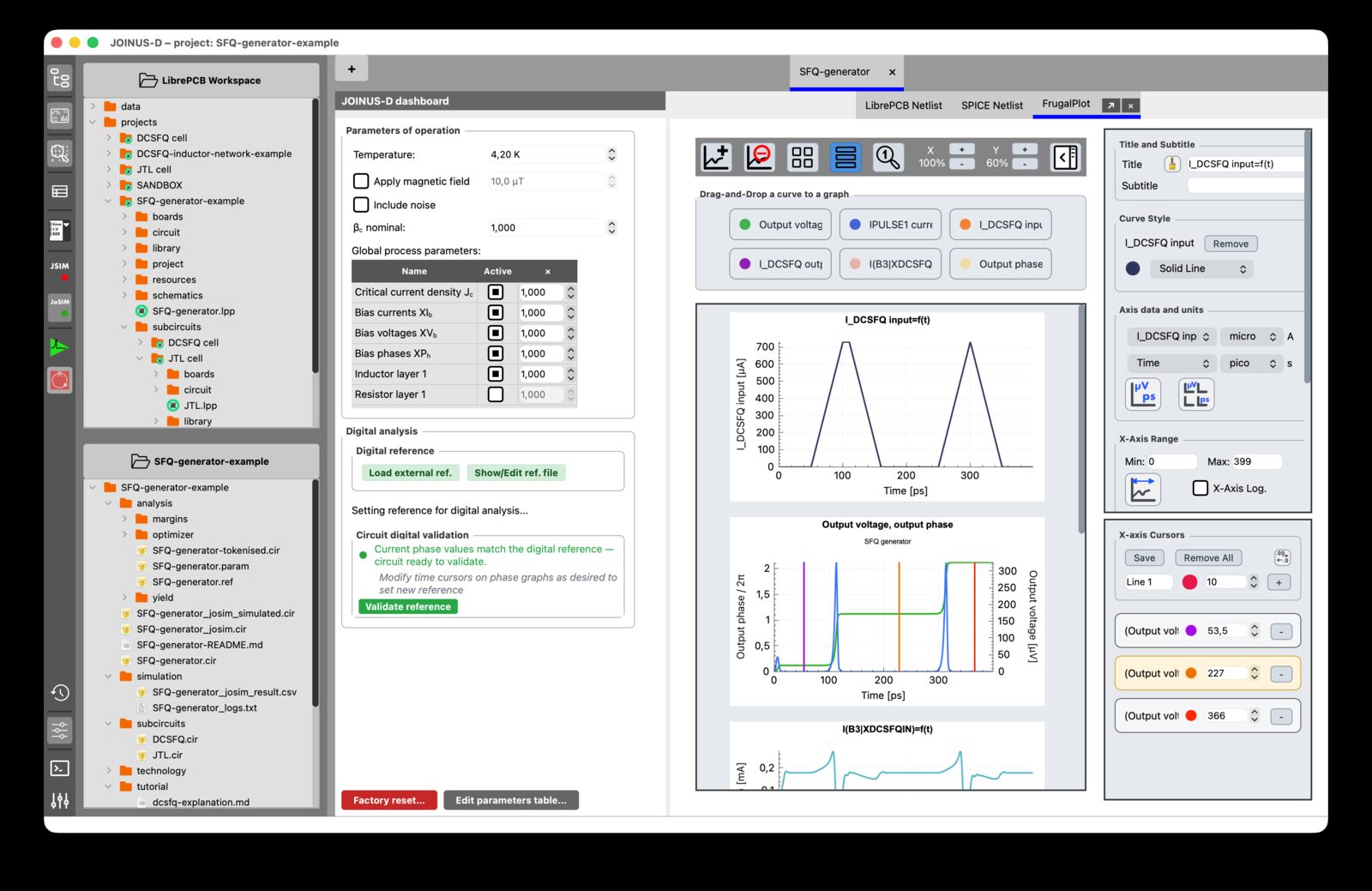
Task: Click the Factory reset button
Action: coord(389,800)
